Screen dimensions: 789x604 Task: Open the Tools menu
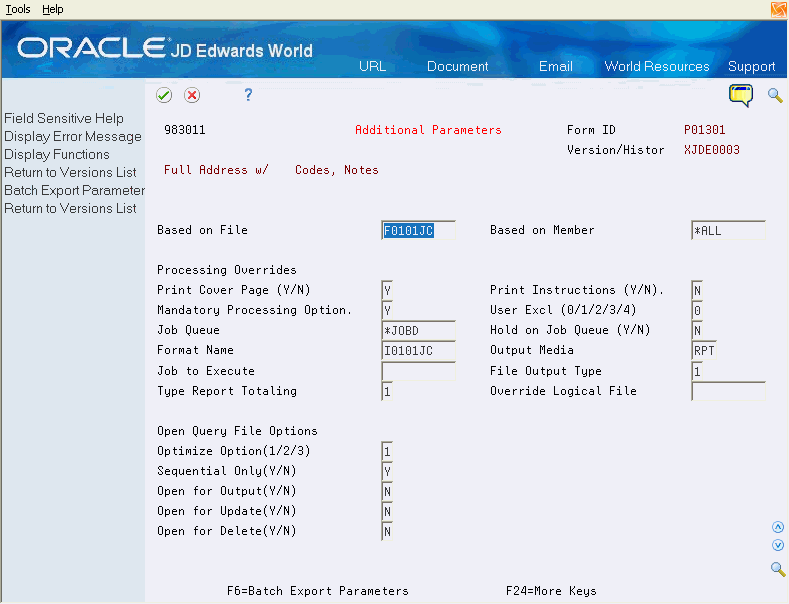pyautogui.click(x=18, y=9)
